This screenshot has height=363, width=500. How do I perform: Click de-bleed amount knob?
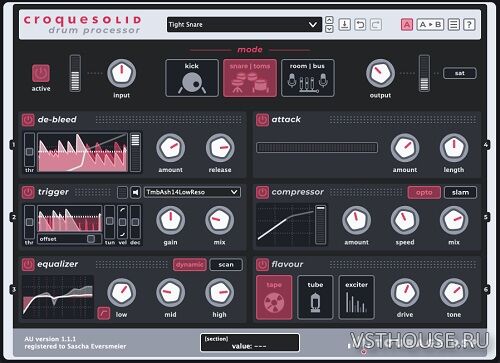[171, 148]
